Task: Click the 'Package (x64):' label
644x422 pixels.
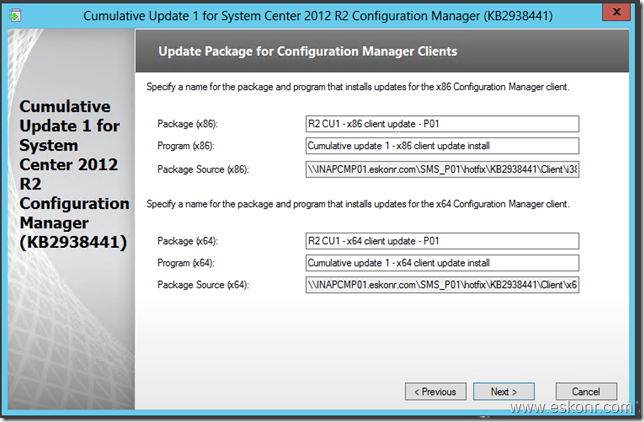Action: [x=188, y=241]
